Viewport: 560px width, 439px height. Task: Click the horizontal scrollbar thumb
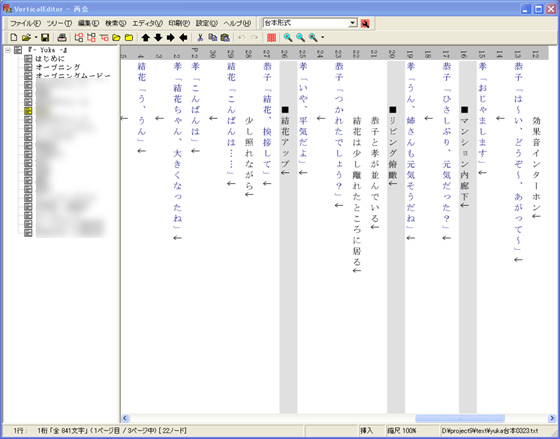click(x=460, y=418)
